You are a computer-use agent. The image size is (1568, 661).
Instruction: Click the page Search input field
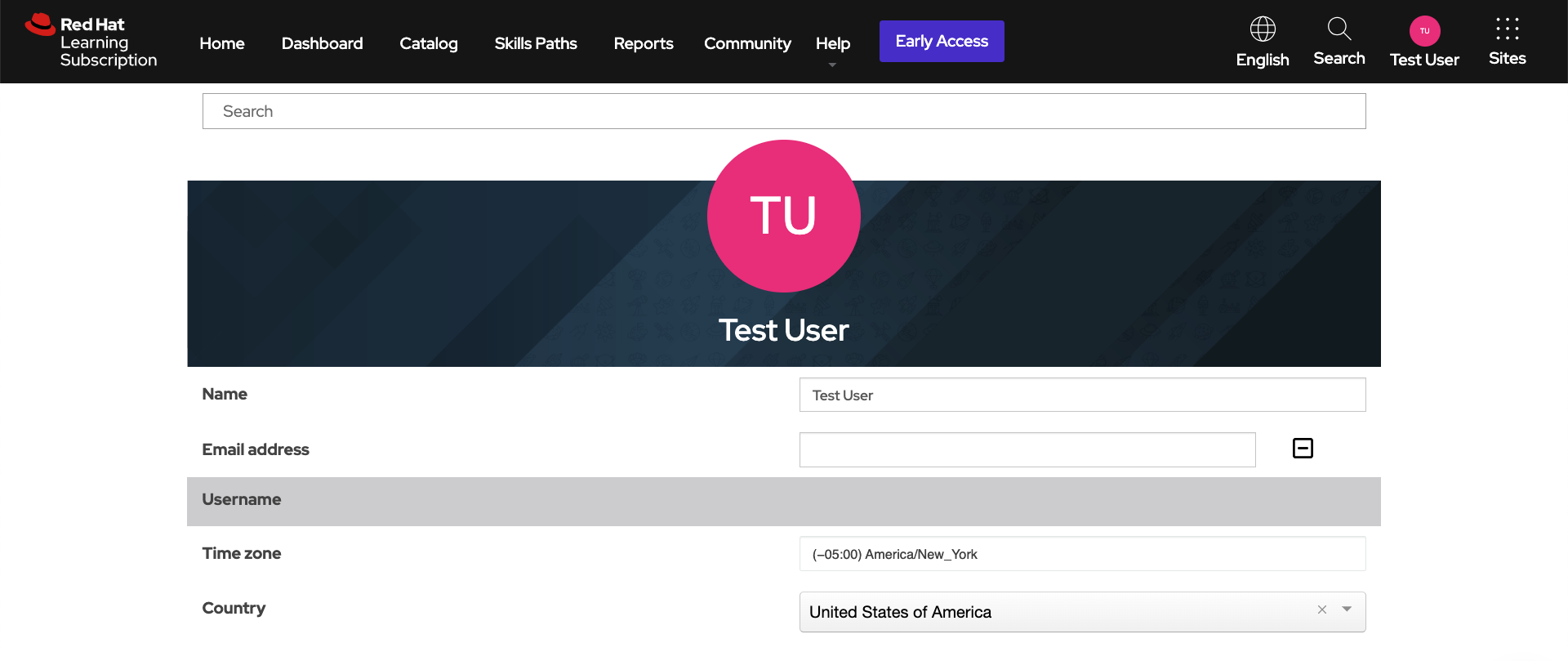tap(784, 111)
